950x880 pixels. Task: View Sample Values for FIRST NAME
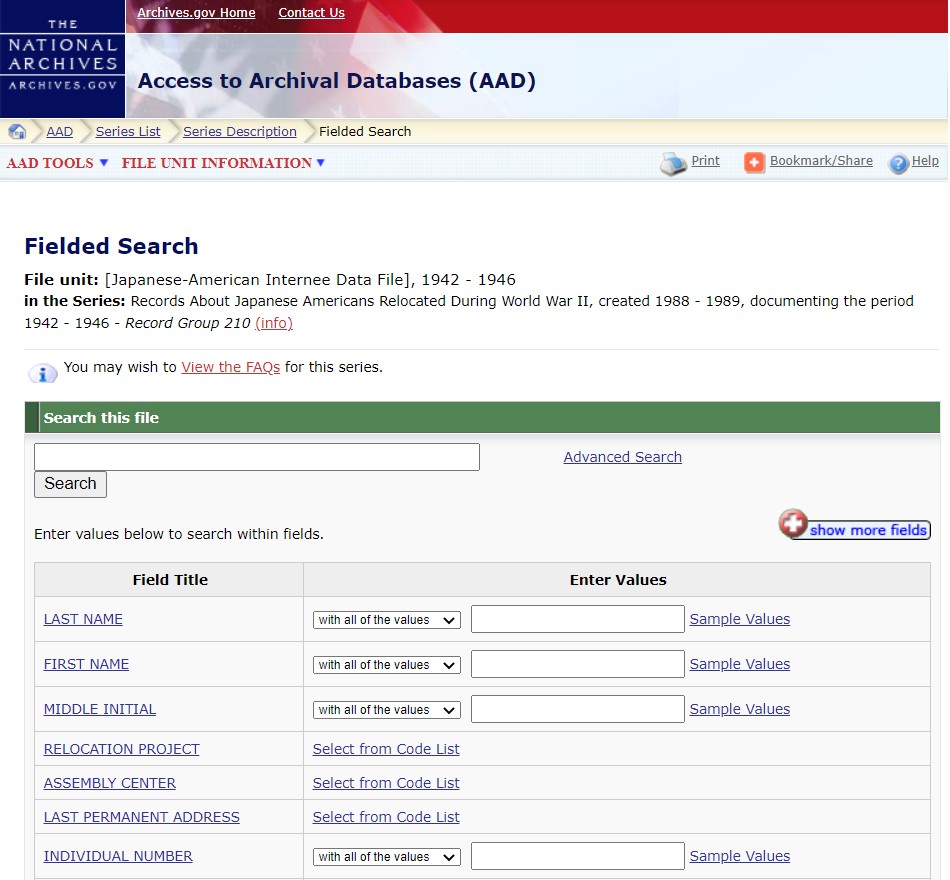pos(739,664)
